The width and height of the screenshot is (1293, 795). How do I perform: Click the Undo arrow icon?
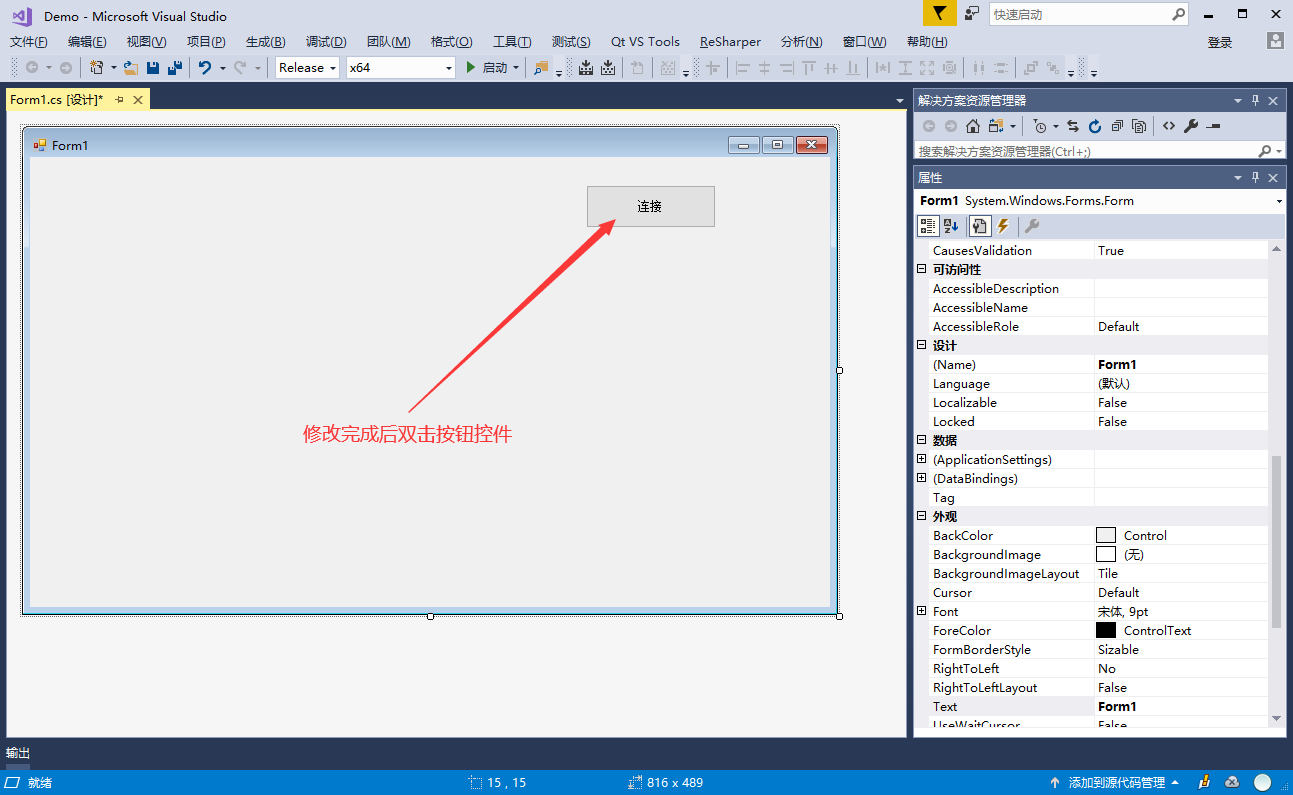coord(205,68)
